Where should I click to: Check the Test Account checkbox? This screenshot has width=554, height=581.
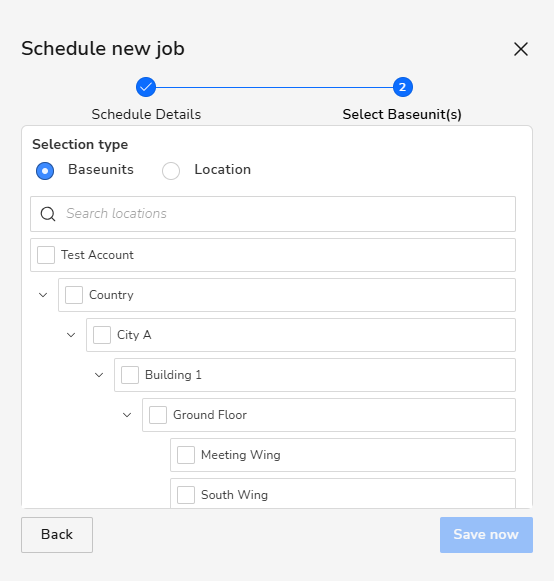(x=46, y=255)
